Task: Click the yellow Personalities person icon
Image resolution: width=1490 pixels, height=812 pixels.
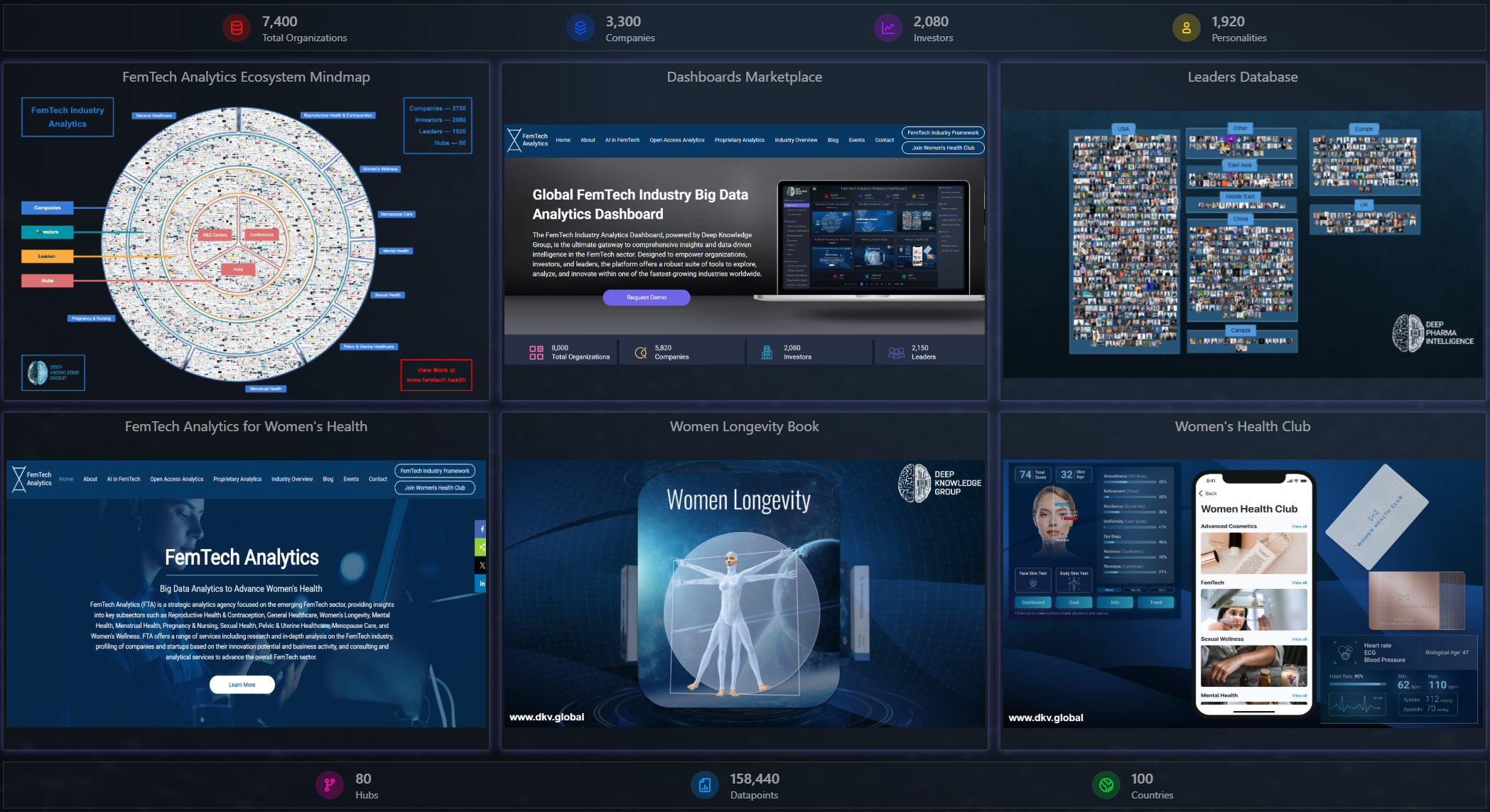Action: [x=1186, y=28]
